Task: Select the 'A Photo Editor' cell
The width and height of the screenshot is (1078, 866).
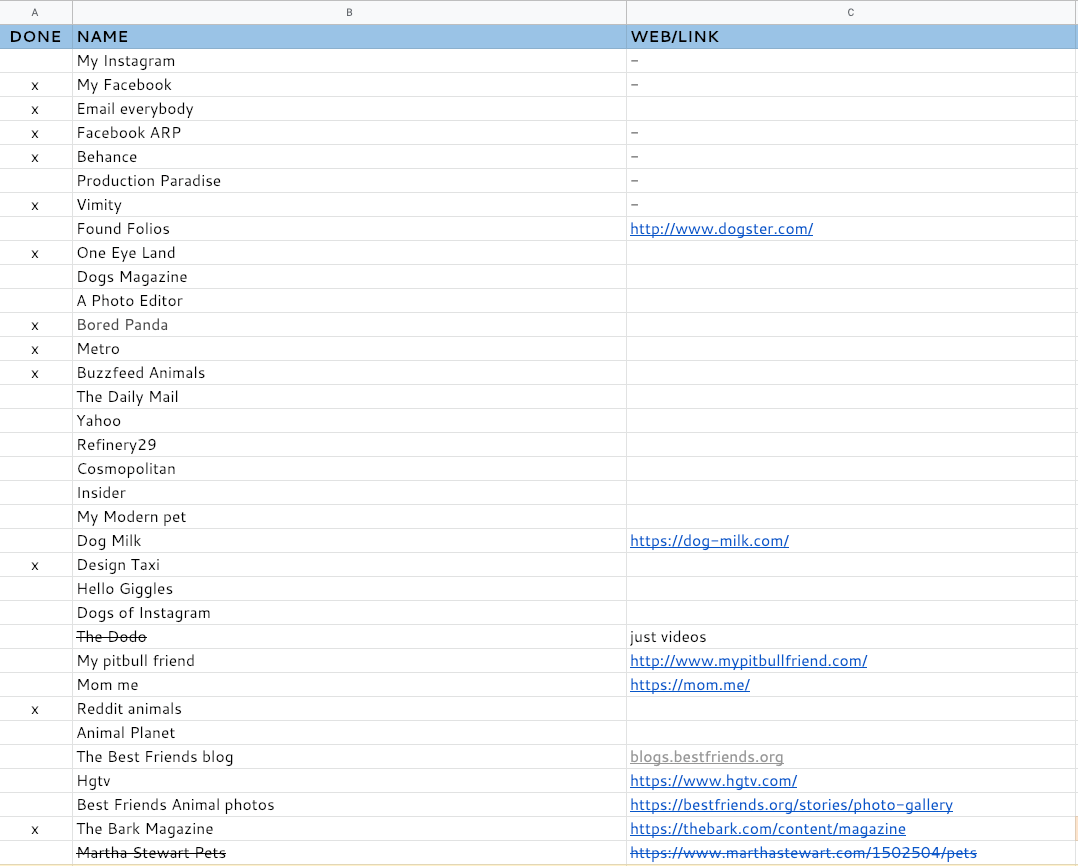Action: (349, 301)
